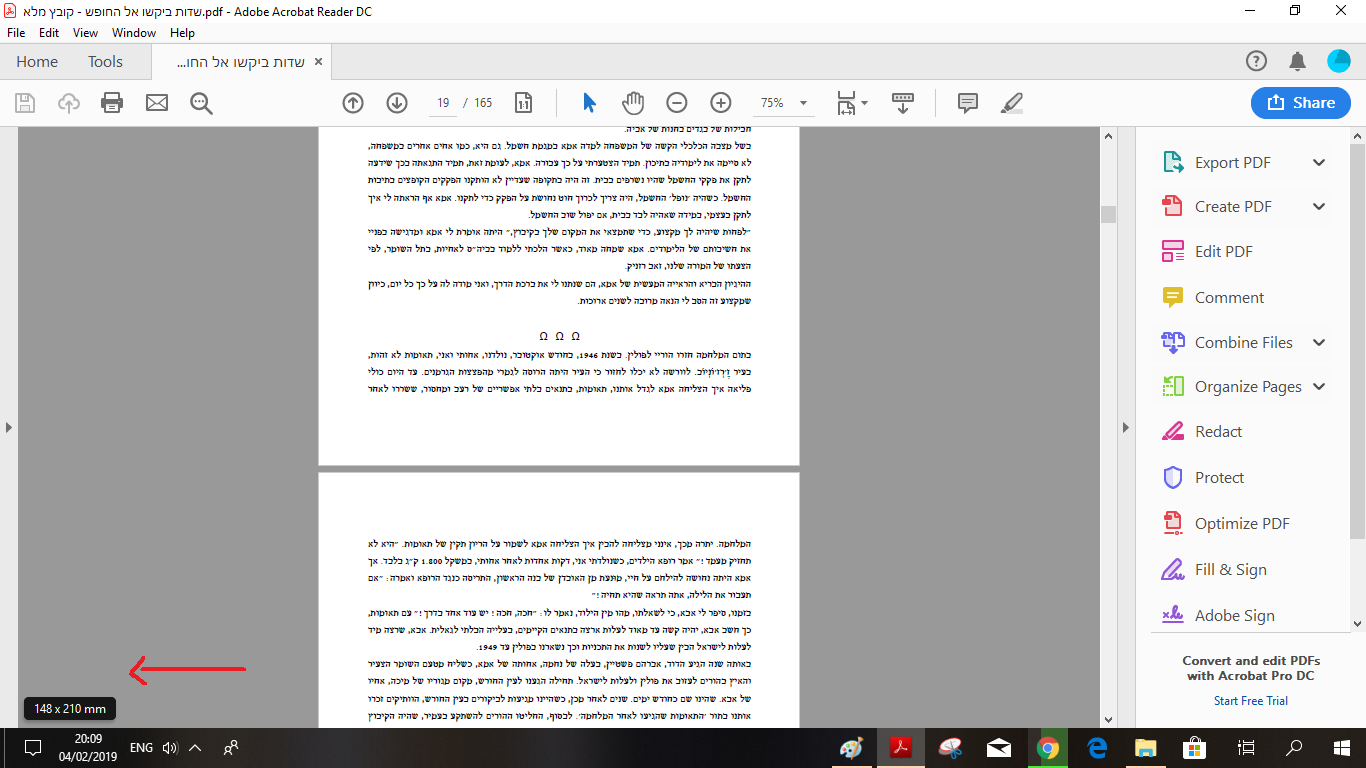Switch to the Tools tab
1366x768 pixels.
104,61
